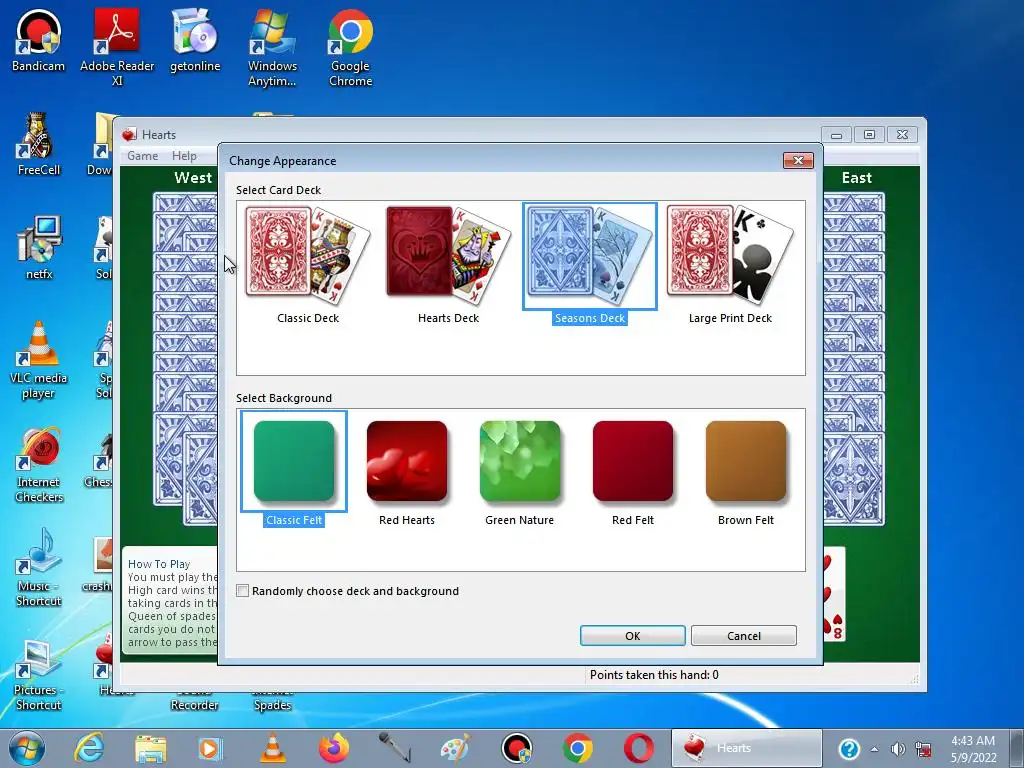Open network status tray icon
Image resolution: width=1024 pixels, height=768 pixels.
923,749
